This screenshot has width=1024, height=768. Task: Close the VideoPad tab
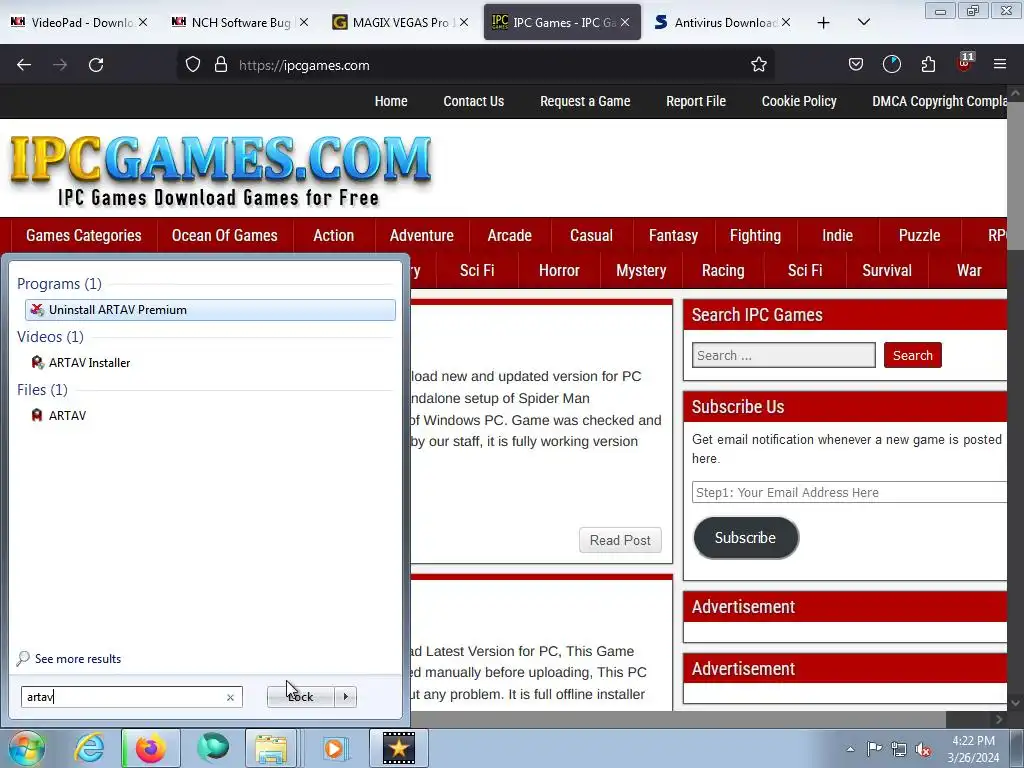coord(143,22)
